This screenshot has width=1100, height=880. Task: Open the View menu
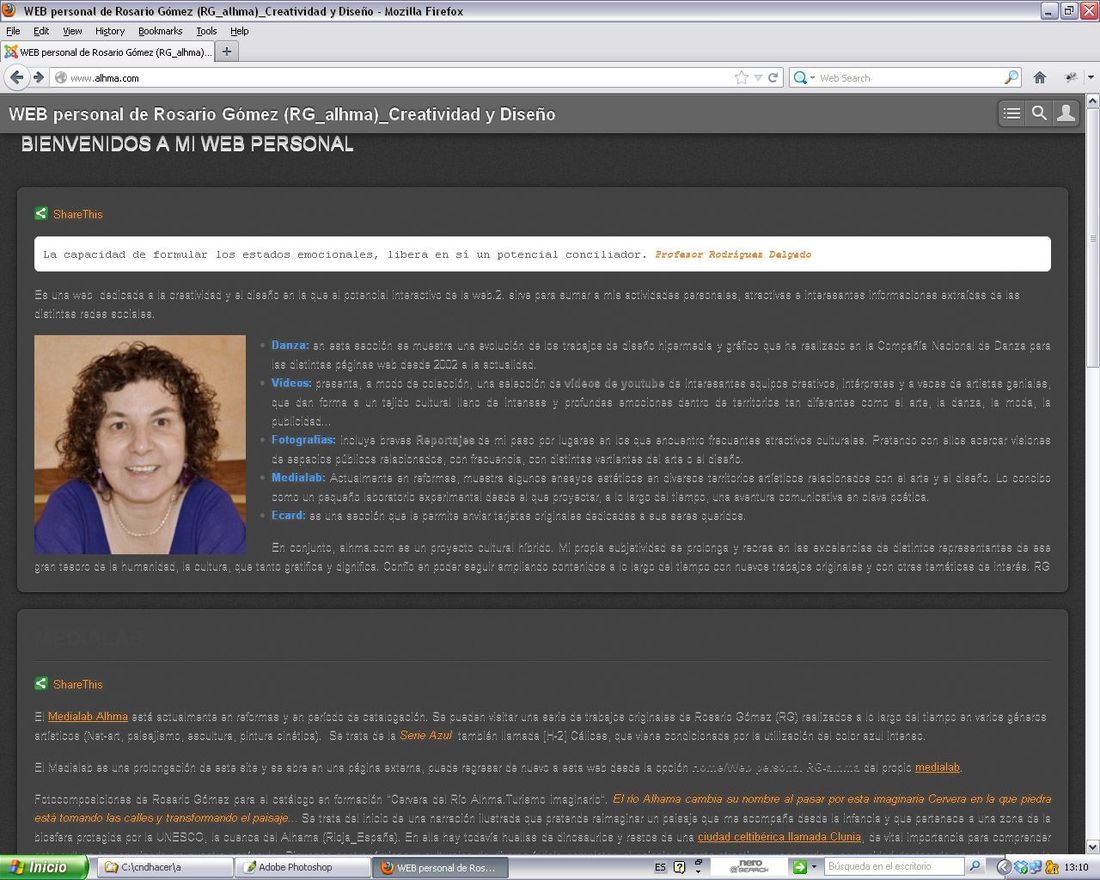pos(72,31)
